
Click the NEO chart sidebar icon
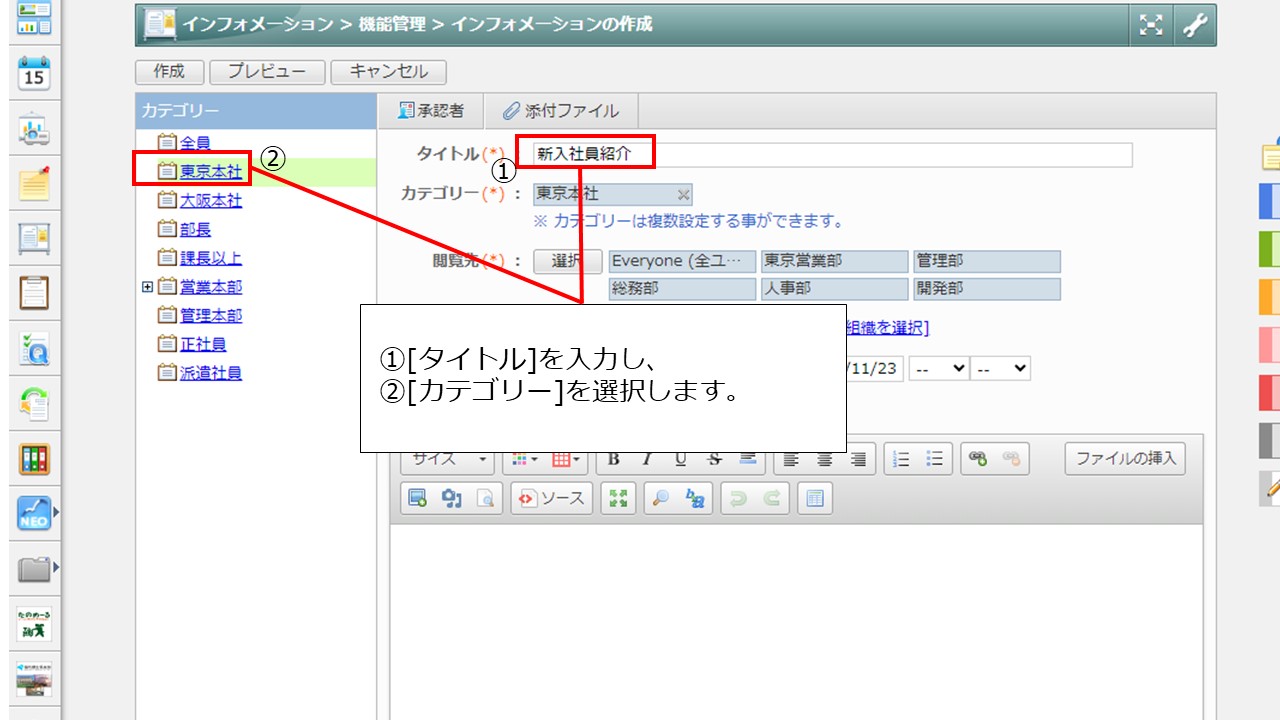point(34,513)
